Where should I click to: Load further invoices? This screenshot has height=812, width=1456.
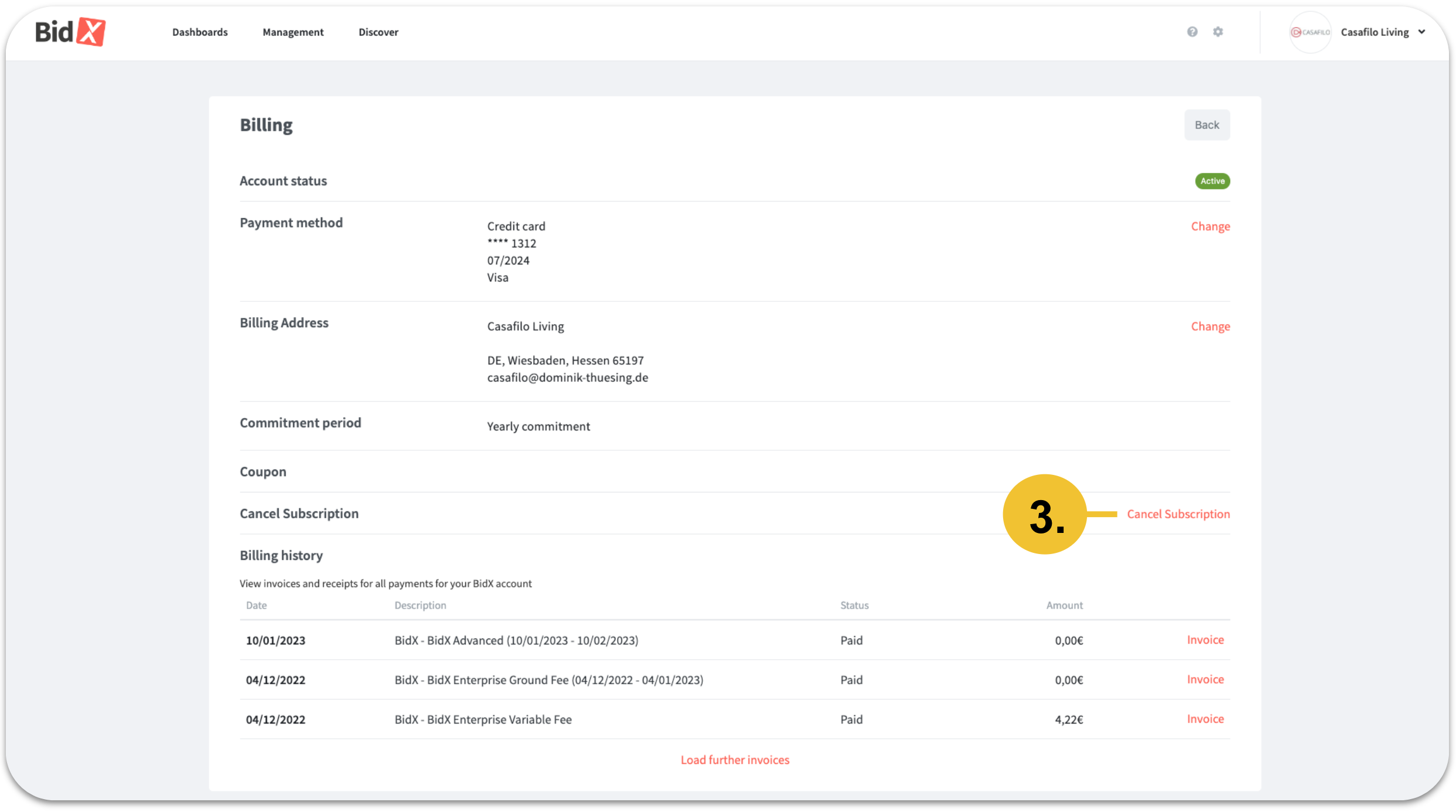tap(735, 760)
